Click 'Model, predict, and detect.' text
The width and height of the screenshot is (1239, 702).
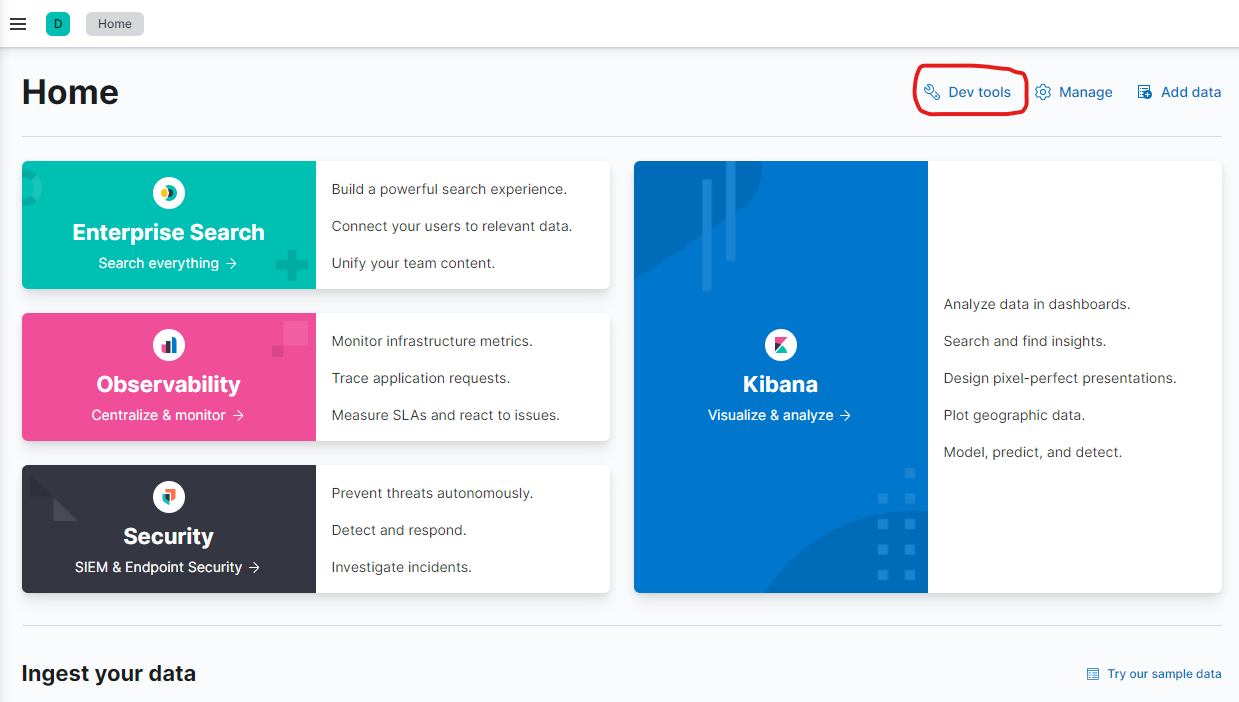(1033, 452)
